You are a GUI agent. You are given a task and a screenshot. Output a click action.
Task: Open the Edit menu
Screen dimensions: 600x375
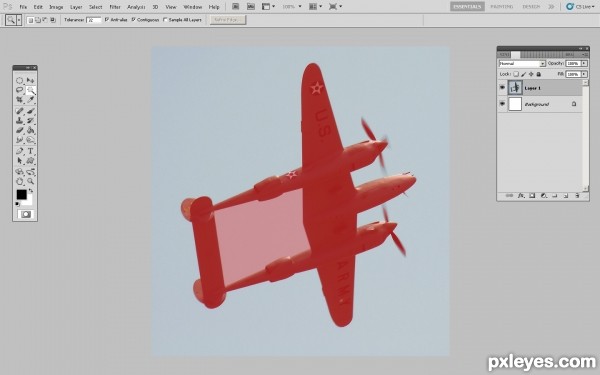tap(38, 7)
